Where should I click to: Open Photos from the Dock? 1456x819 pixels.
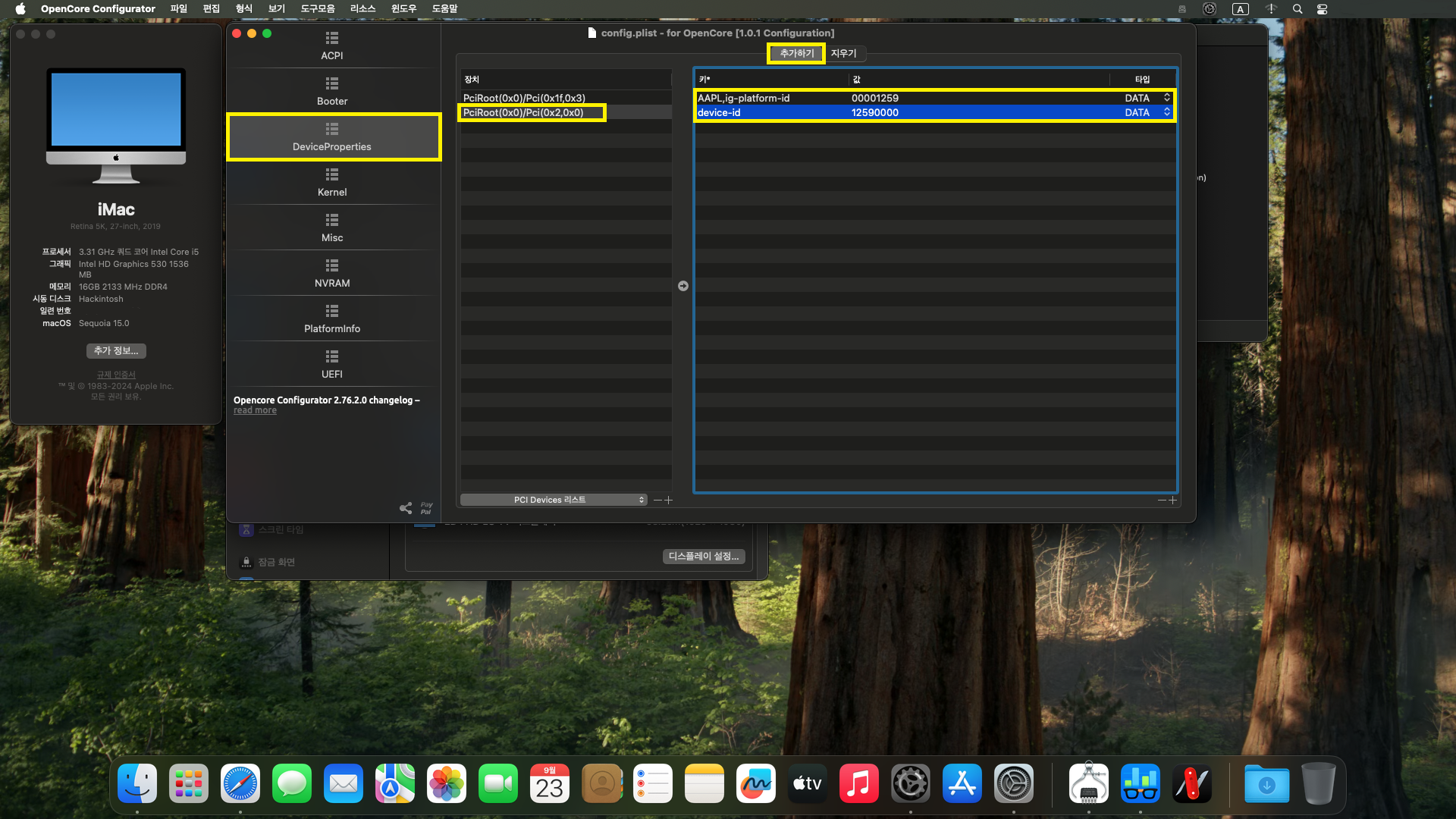click(447, 783)
